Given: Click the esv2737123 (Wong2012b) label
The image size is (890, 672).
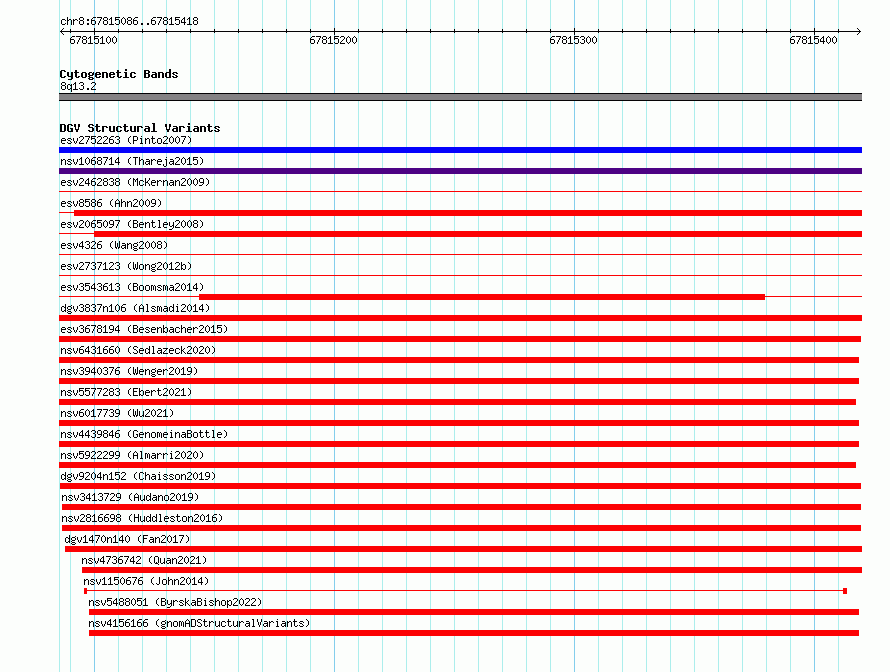Looking at the screenshot, I should pyautogui.click(x=126, y=266).
